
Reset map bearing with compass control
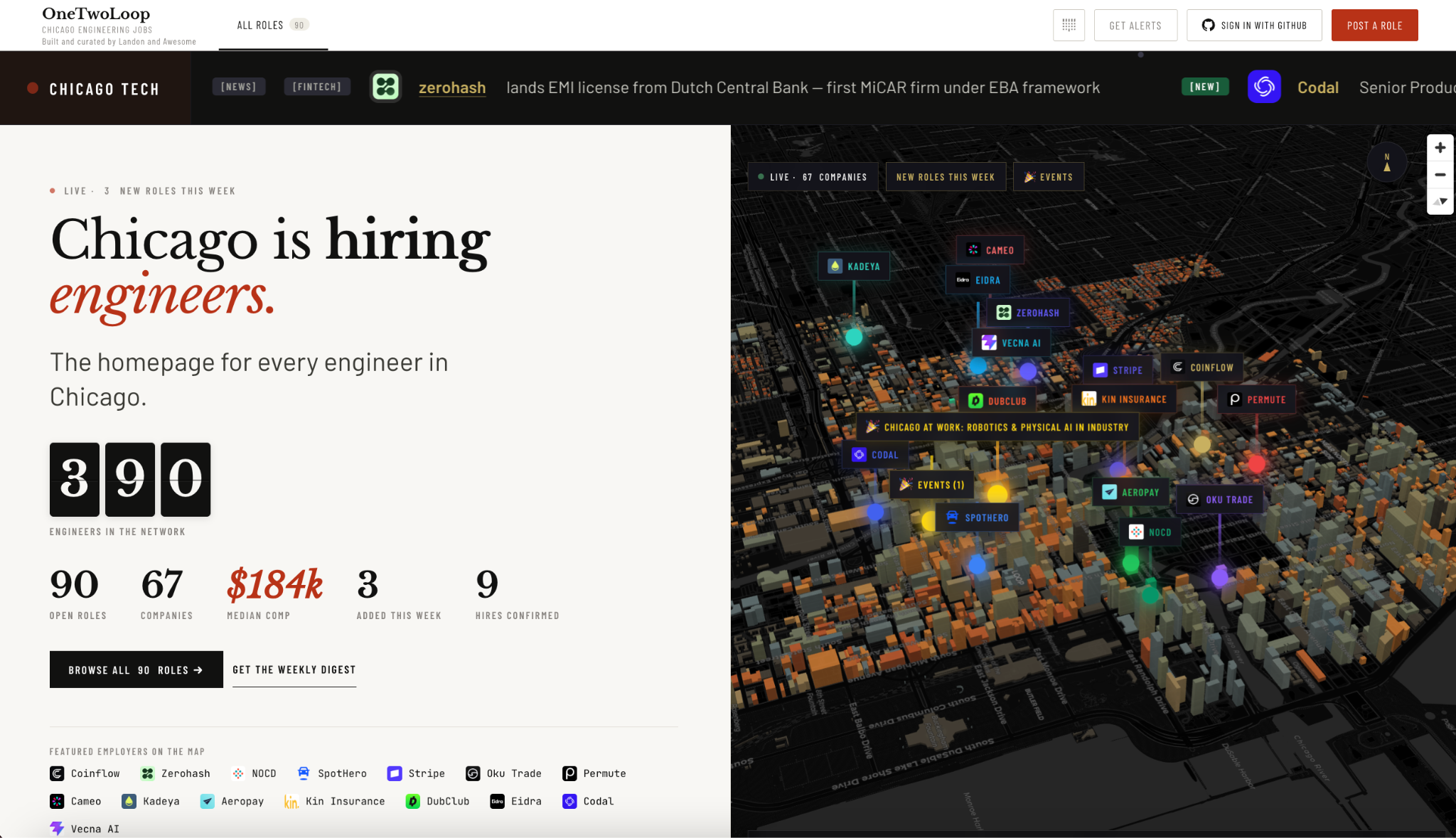tap(1440, 201)
